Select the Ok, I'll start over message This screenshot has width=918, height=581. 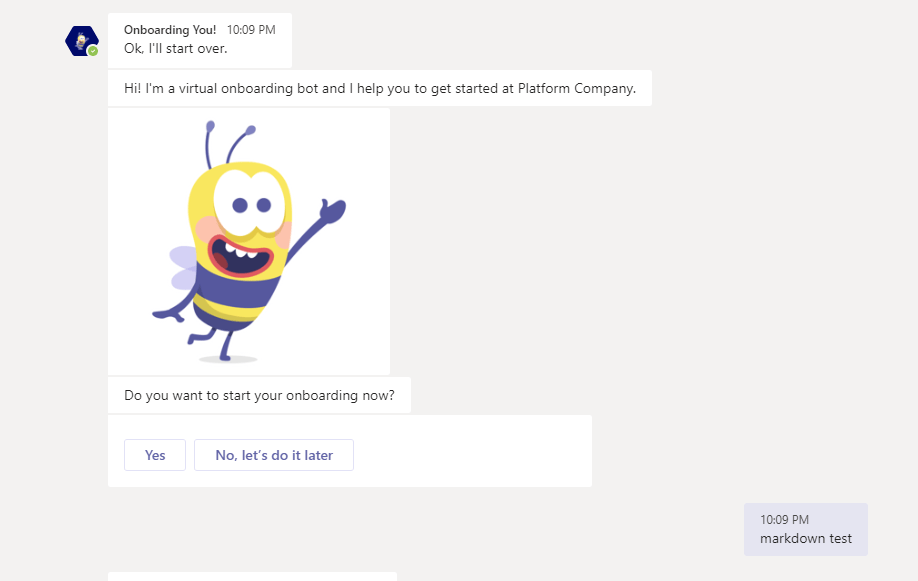[x=175, y=49]
